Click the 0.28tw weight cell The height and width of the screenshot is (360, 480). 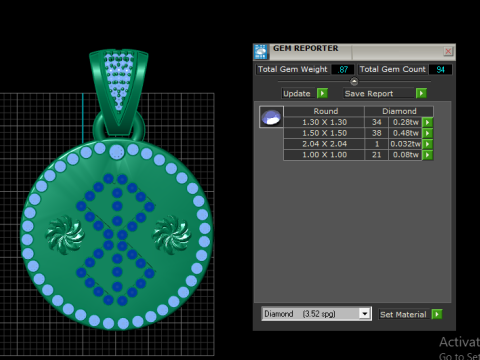click(406, 122)
